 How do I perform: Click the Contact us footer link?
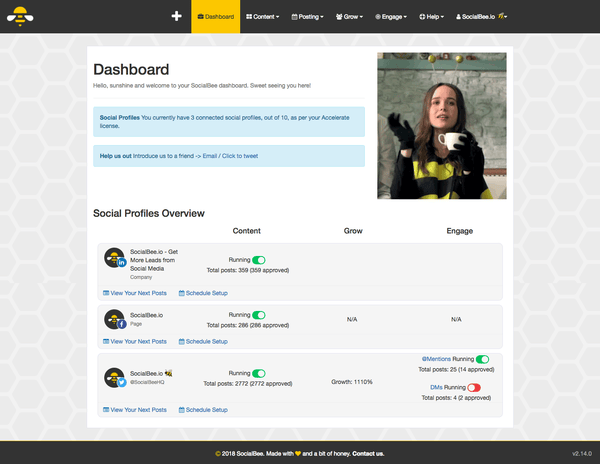point(368,454)
